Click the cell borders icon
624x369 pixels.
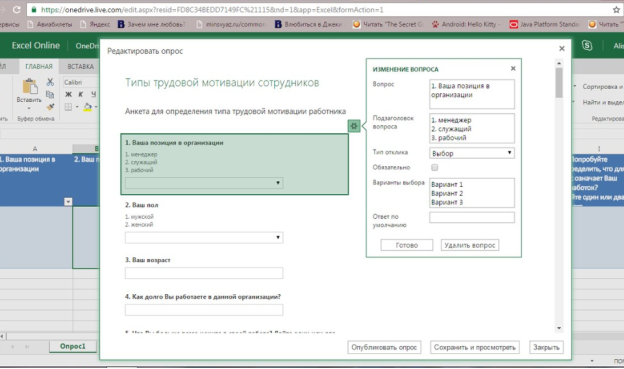tap(68, 107)
